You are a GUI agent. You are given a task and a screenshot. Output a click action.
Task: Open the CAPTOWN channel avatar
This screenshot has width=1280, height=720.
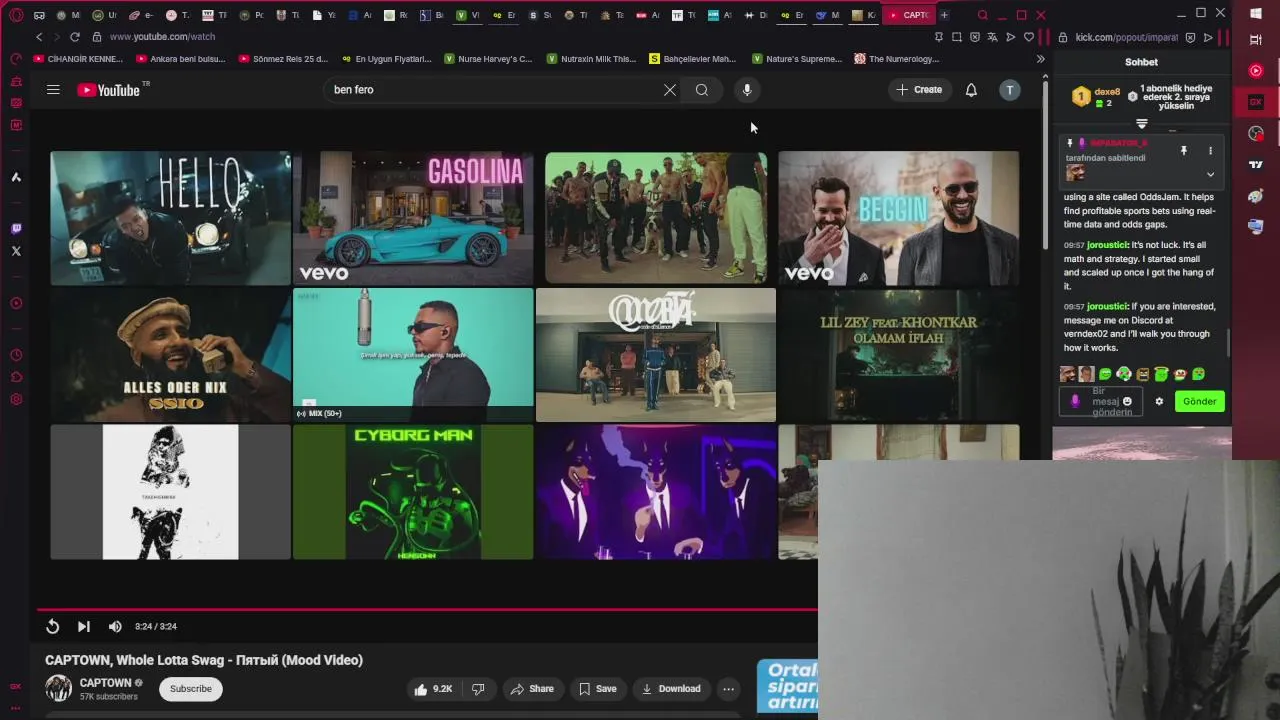point(59,689)
